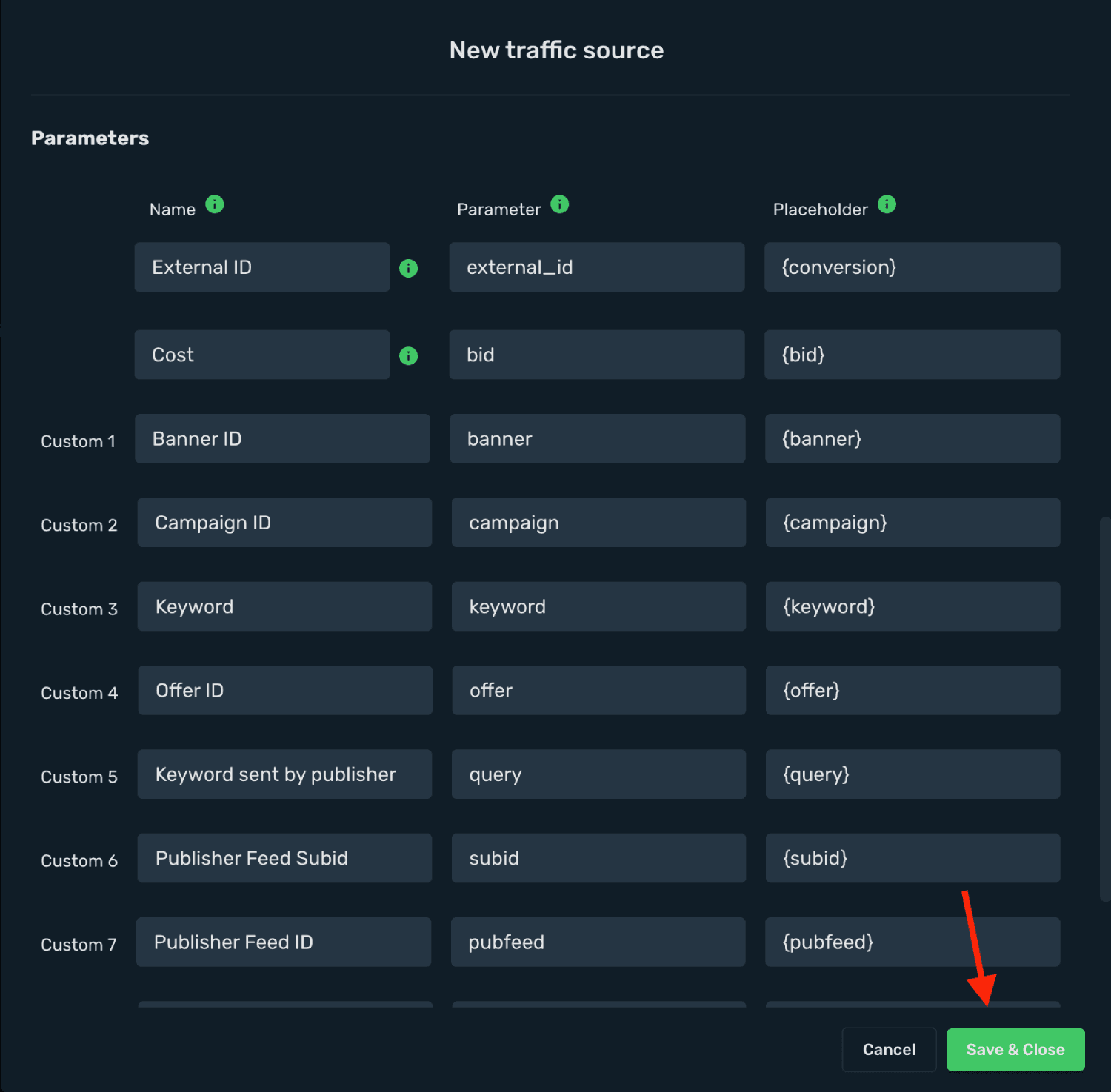Edit the {offer} placeholder field
Viewport: 1111px width, 1092px height.
(913, 690)
